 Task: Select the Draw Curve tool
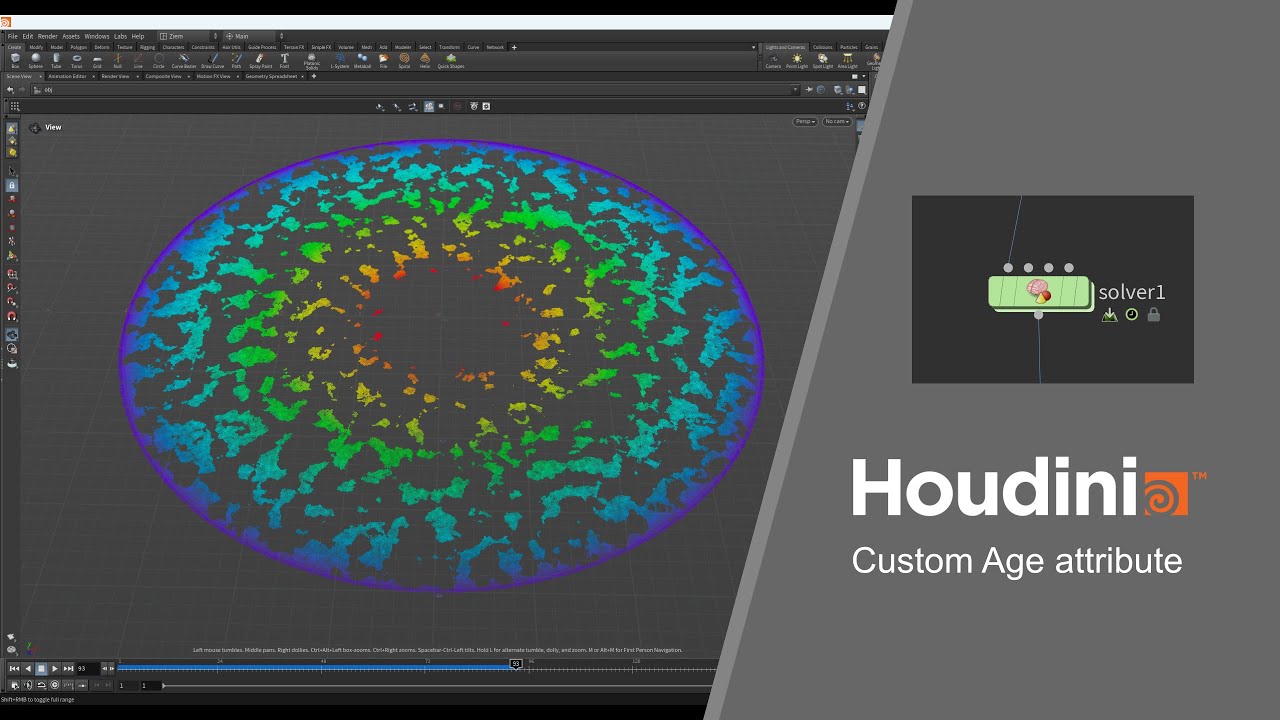tap(212, 61)
